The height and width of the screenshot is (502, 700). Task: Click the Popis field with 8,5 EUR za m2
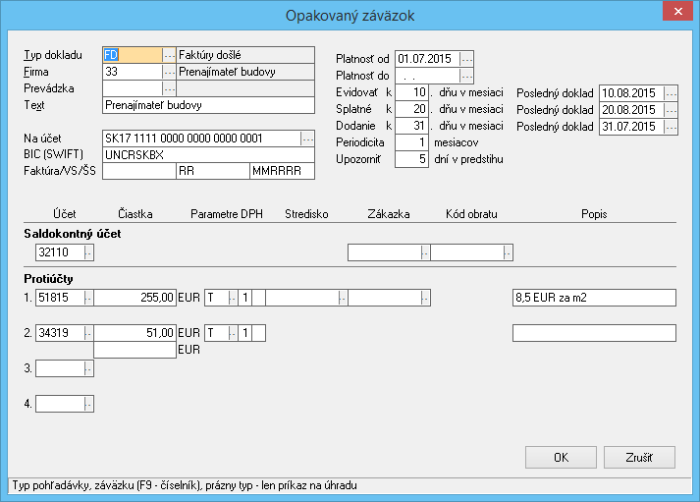586,297
